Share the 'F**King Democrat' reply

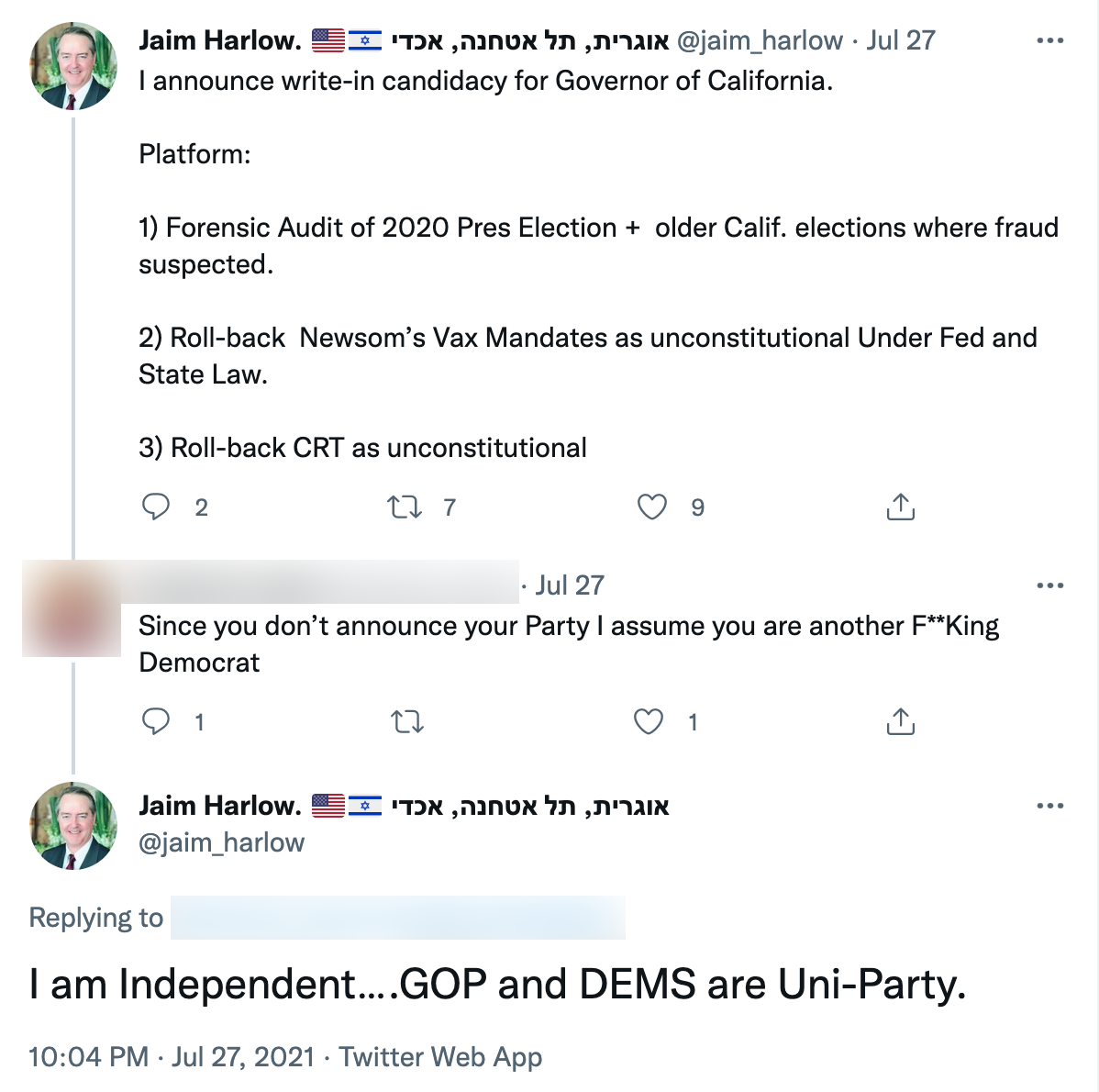901,722
